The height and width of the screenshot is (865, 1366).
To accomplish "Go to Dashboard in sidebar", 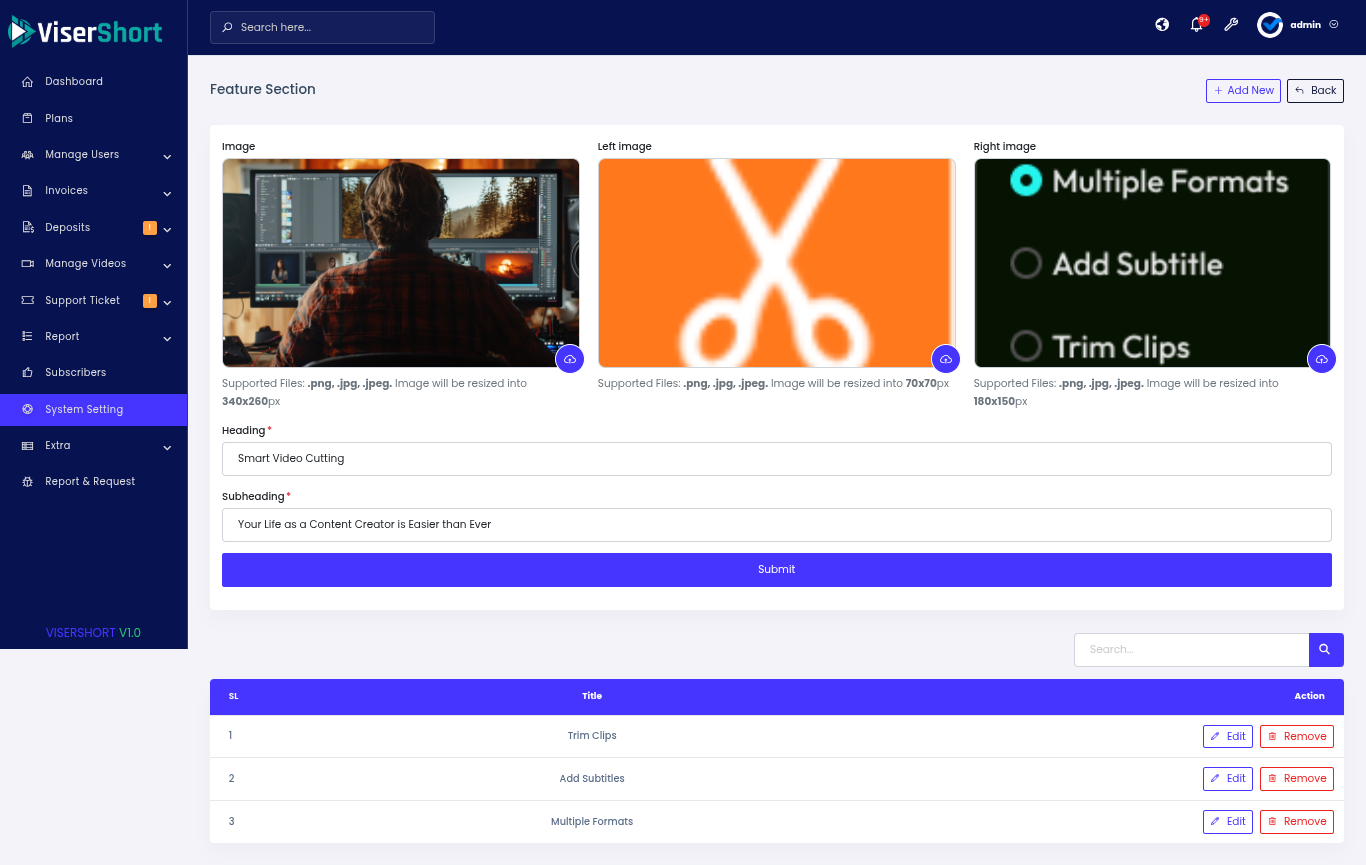I will click(x=73, y=82).
